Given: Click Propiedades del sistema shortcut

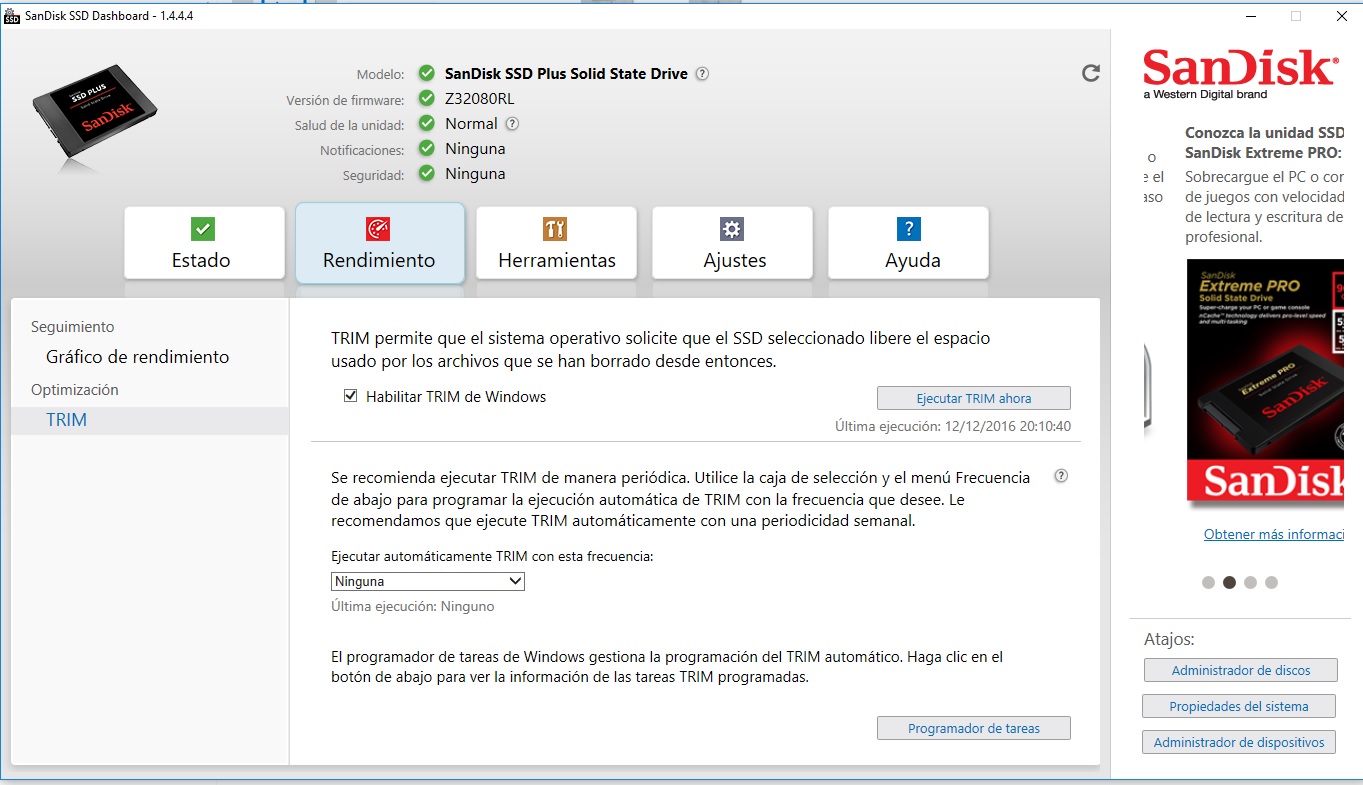Looking at the screenshot, I should (1239, 706).
